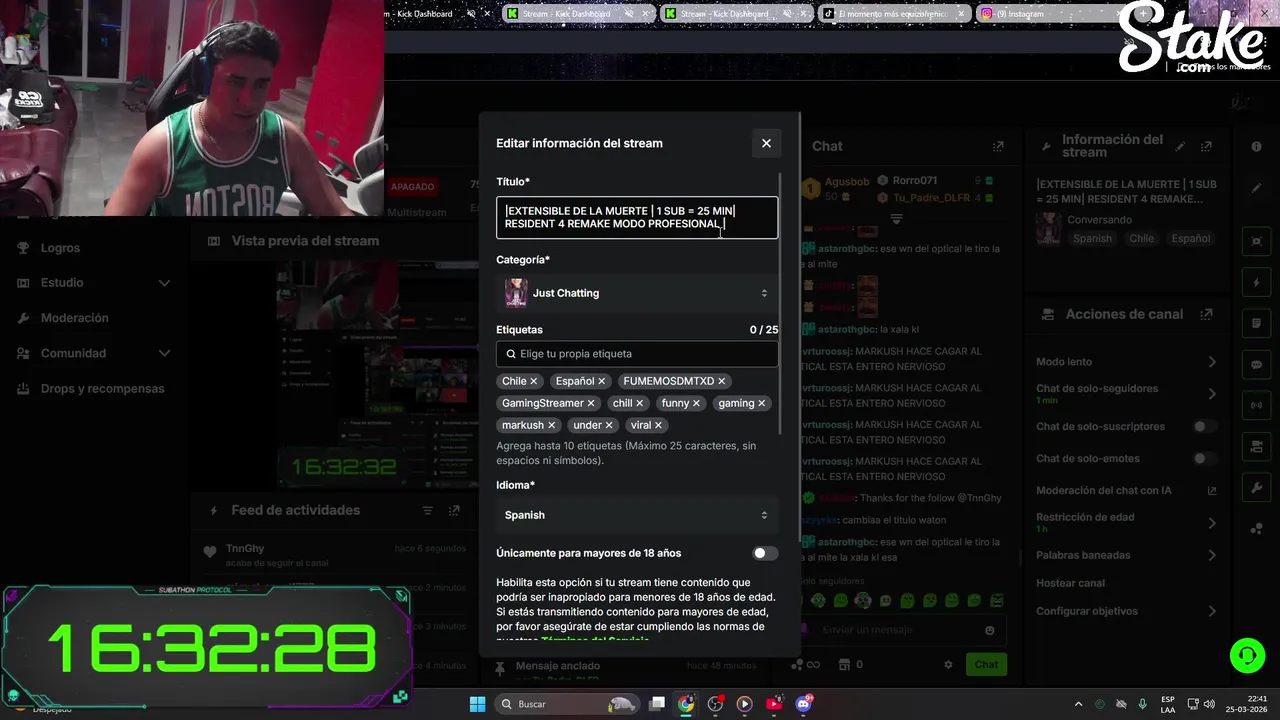Remove the Español tag
1280x720 pixels.
pos(602,381)
